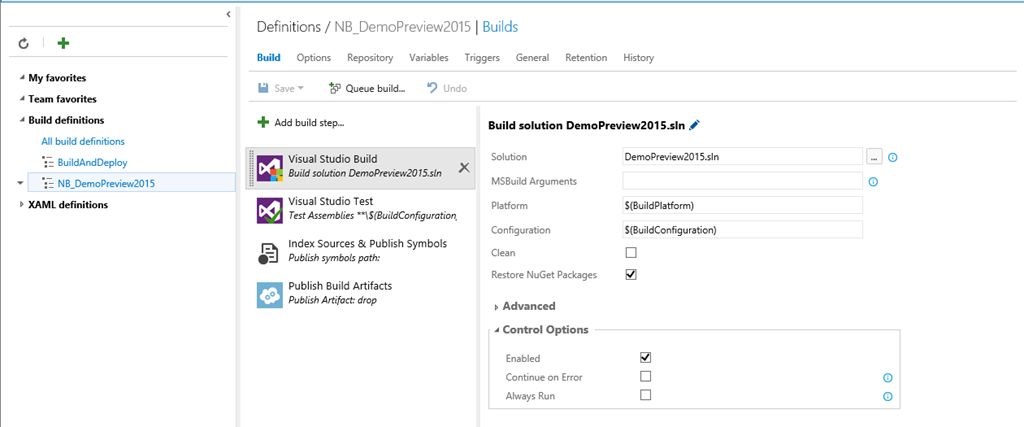Screen dimensions: 1024x427
Task: Show info for Always Run
Action: pyautogui.click(x=888, y=396)
